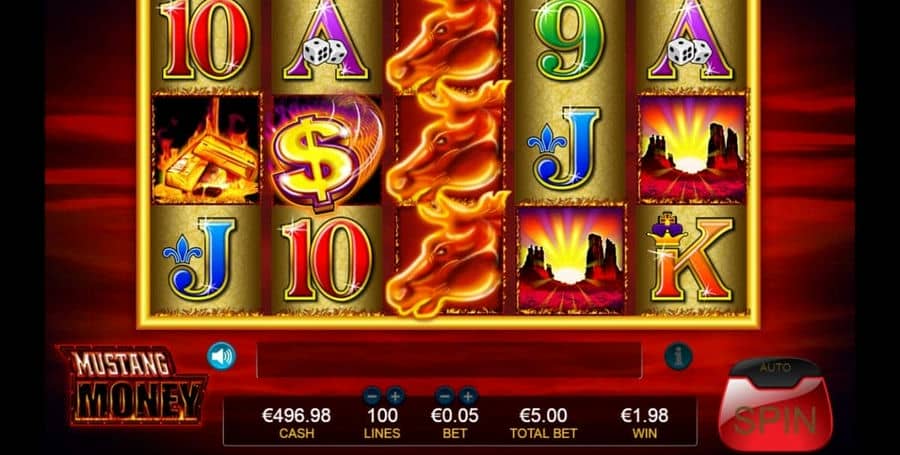Click the red SPIN button
Image resolution: width=900 pixels, height=455 pixels.
point(775,415)
